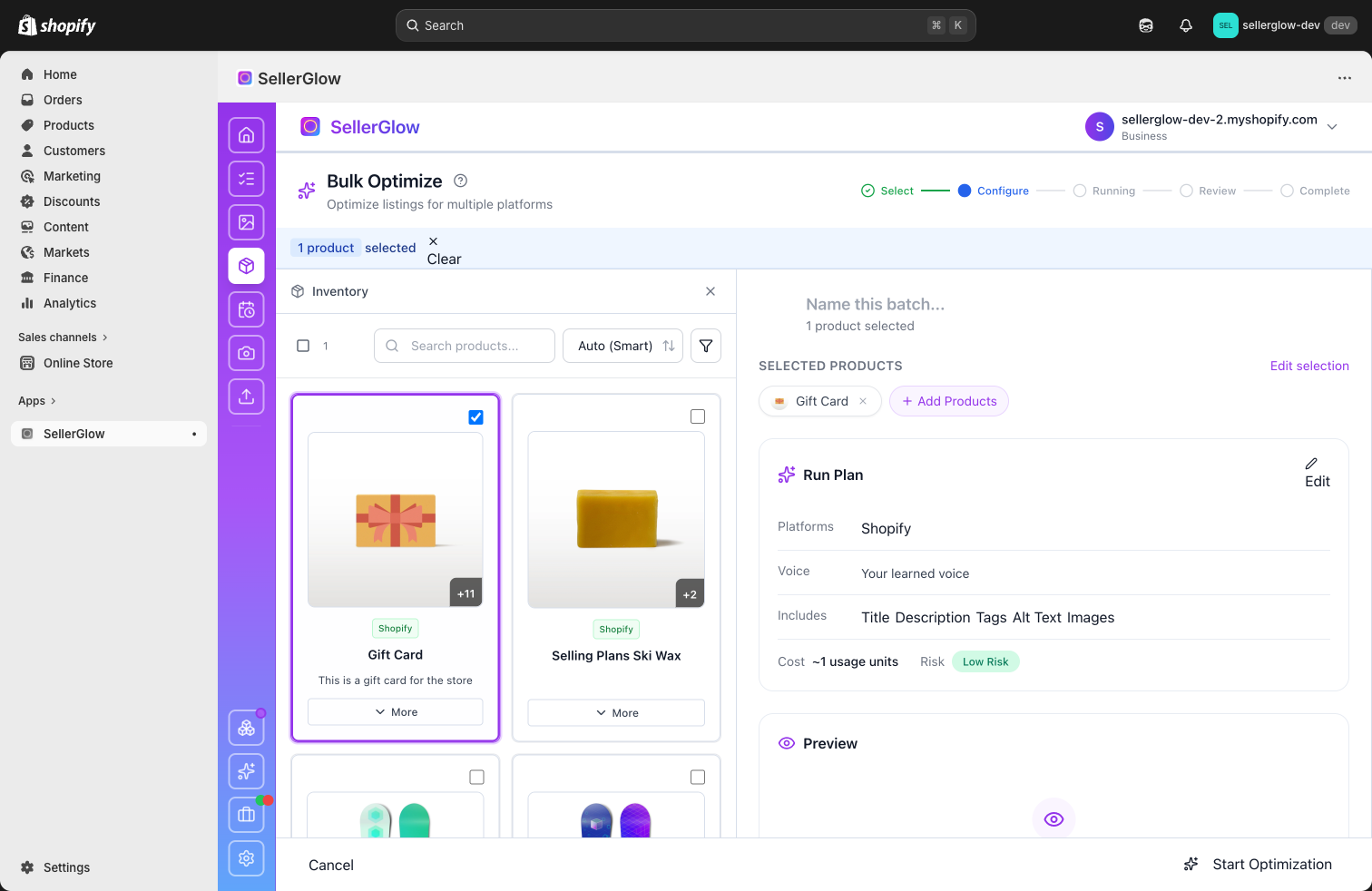Image resolution: width=1372 pixels, height=891 pixels.
Task: Open the image gallery icon in purple sidebar
Action: pyautogui.click(x=246, y=222)
